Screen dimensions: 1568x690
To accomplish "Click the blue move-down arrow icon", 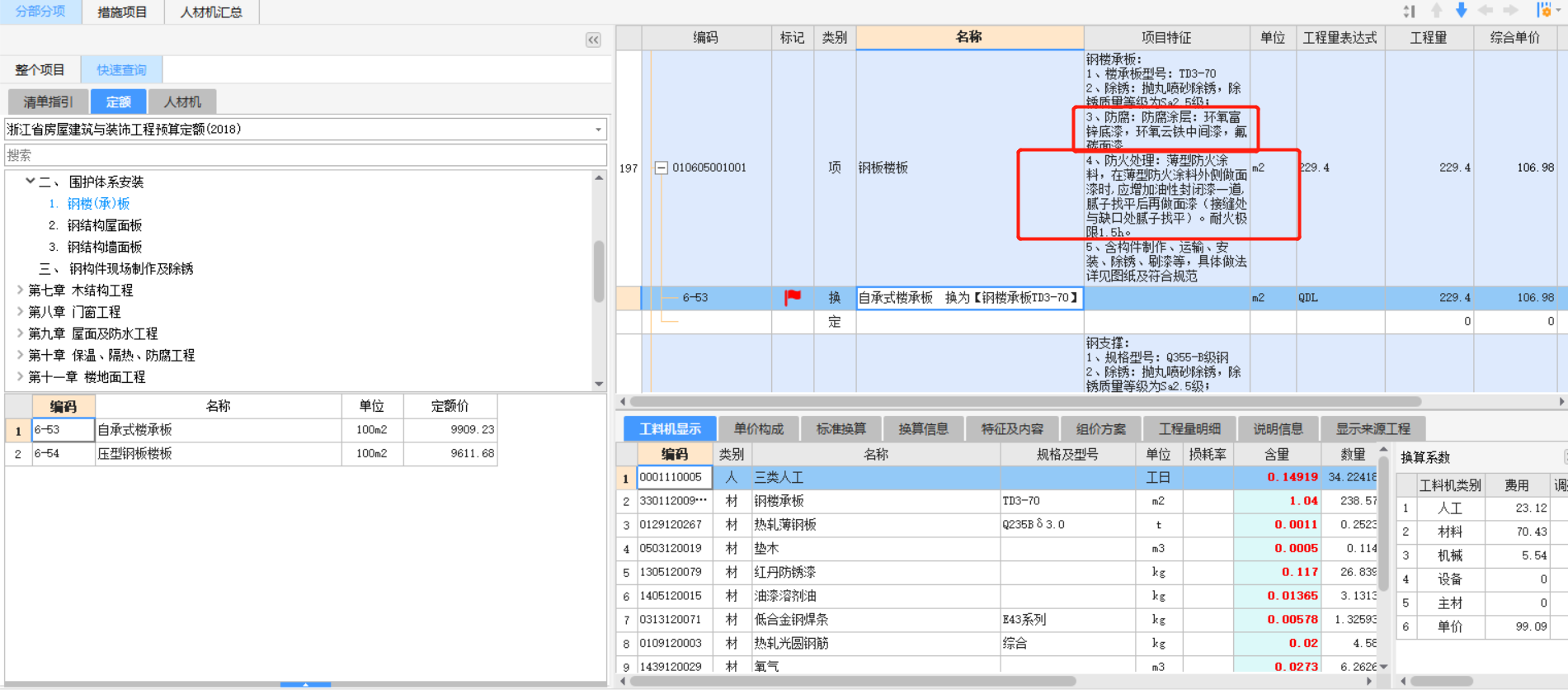I will [1462, 10].
